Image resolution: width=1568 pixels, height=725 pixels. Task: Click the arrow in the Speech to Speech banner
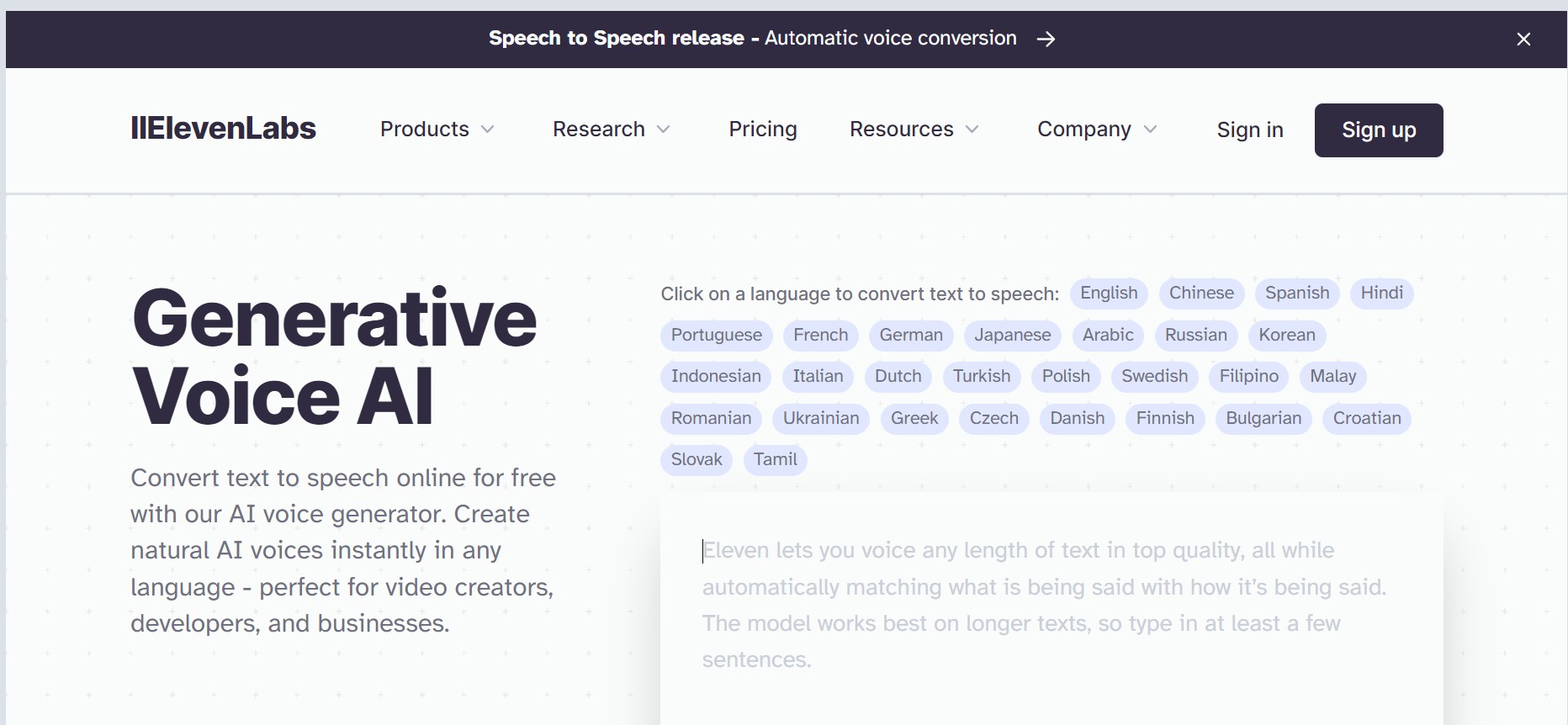[1046, 39]
